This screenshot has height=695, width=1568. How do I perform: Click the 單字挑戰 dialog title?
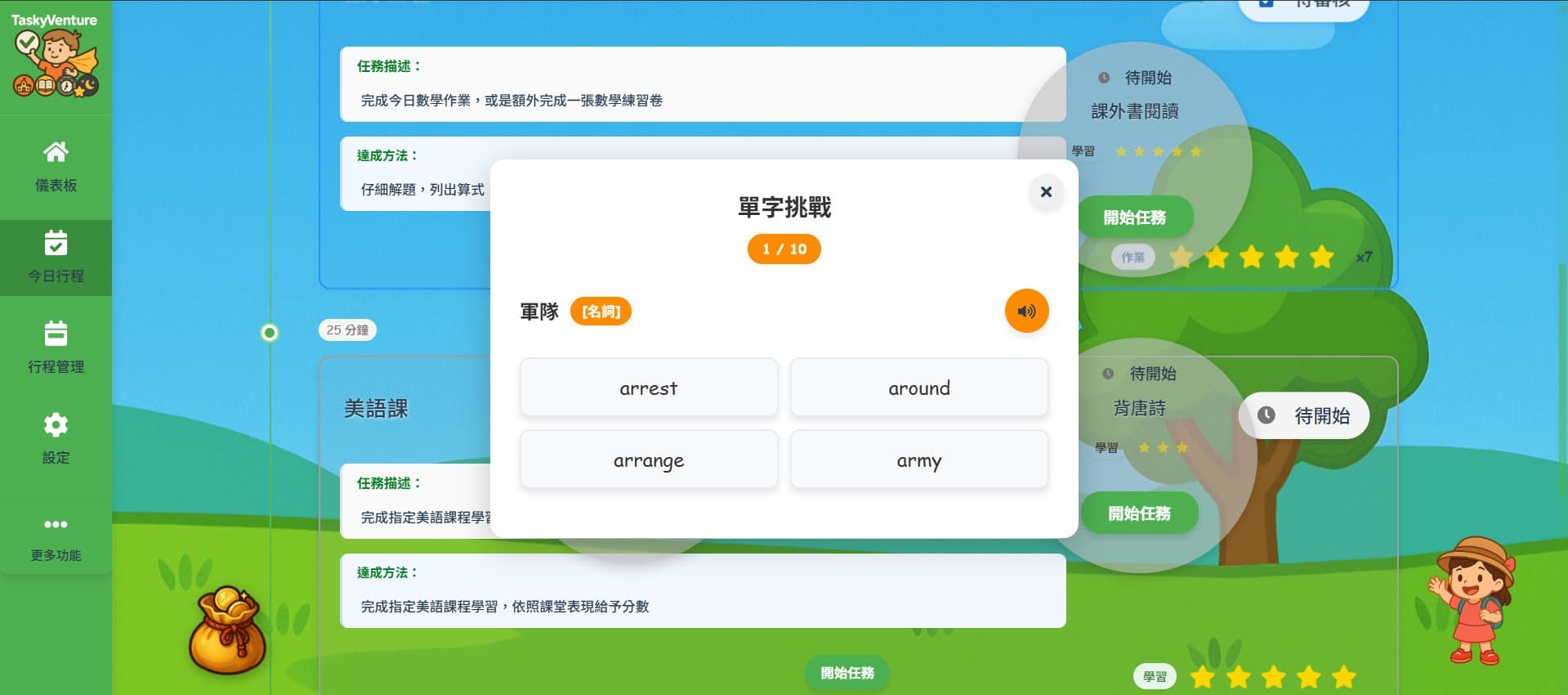[784, 208]
